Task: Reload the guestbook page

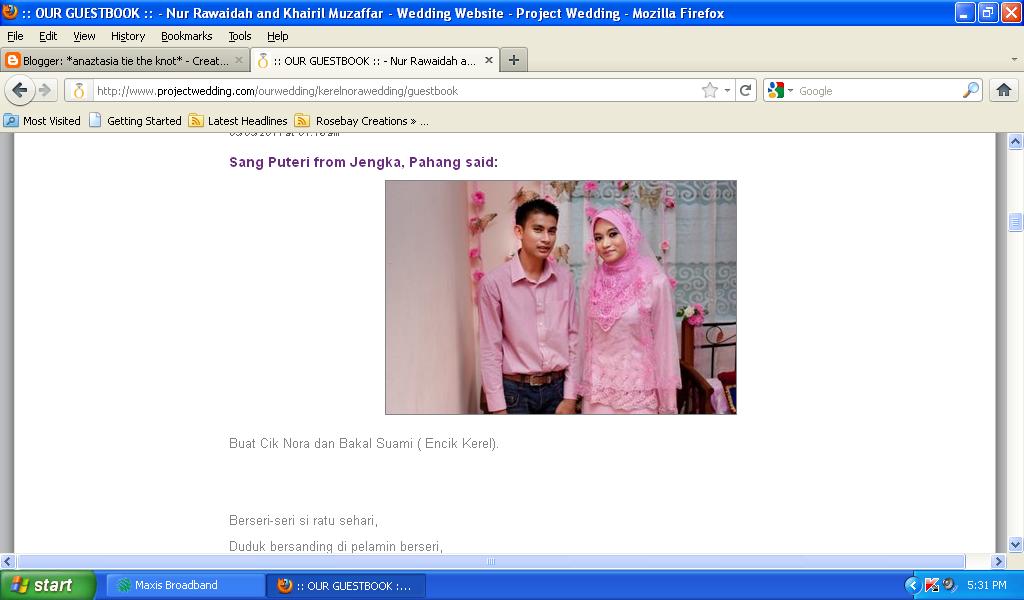Action: tap(746, 90)
